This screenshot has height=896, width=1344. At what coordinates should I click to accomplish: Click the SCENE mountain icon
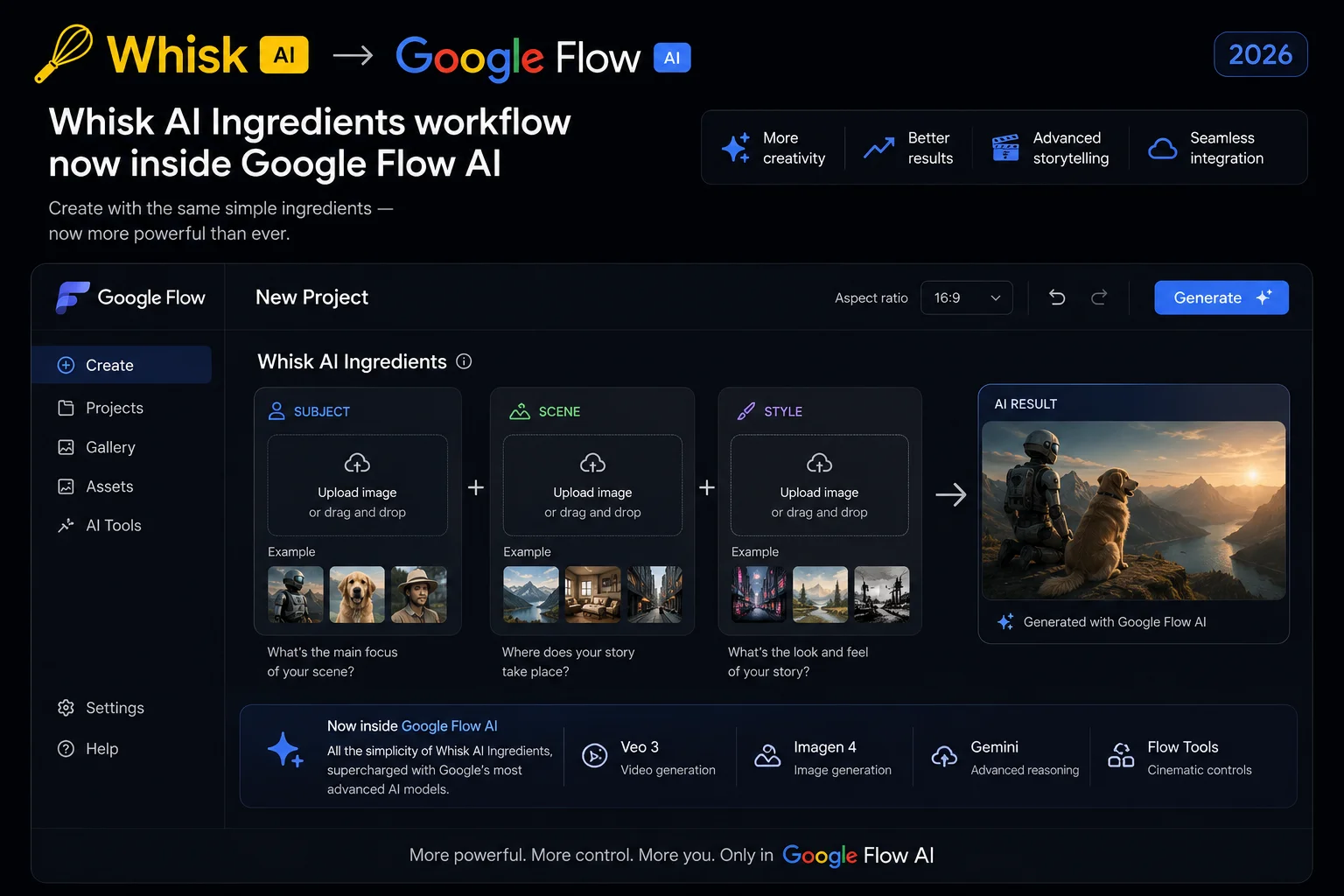520,411
